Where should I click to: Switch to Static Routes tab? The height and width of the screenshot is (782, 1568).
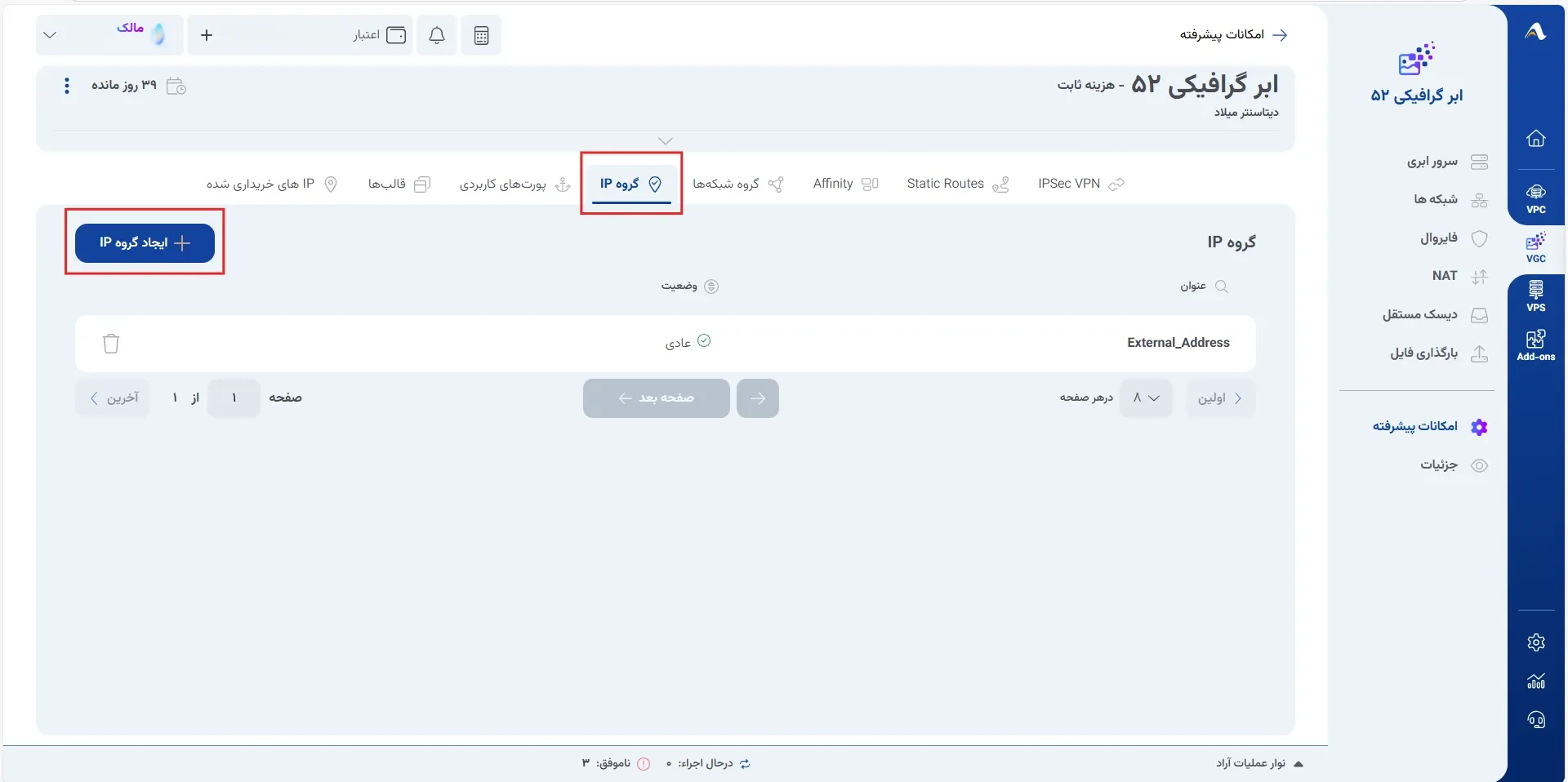[958, 184]
